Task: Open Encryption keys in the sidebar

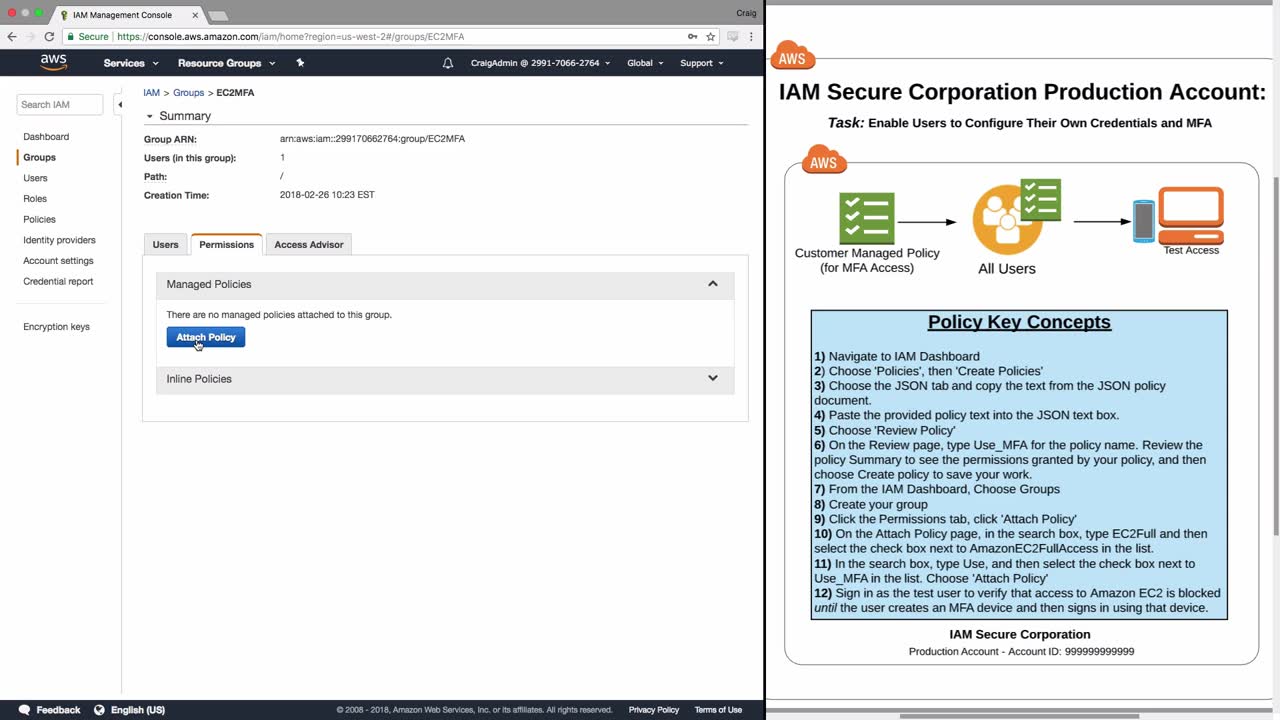Action: tap(56, 327)
